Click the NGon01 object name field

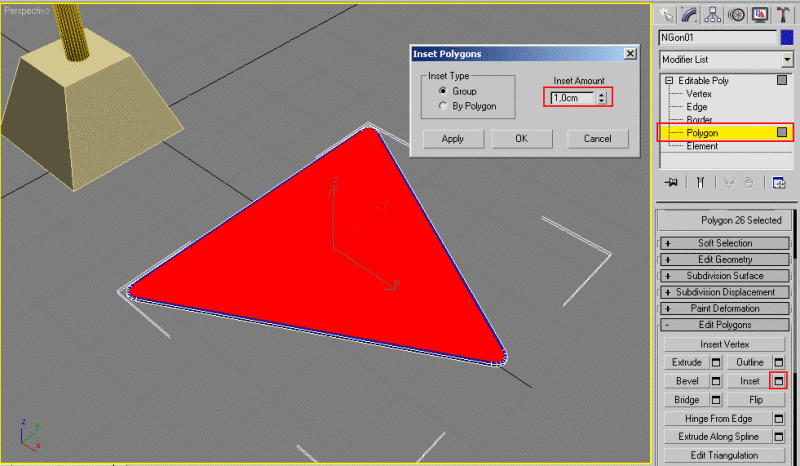(717, 37)
